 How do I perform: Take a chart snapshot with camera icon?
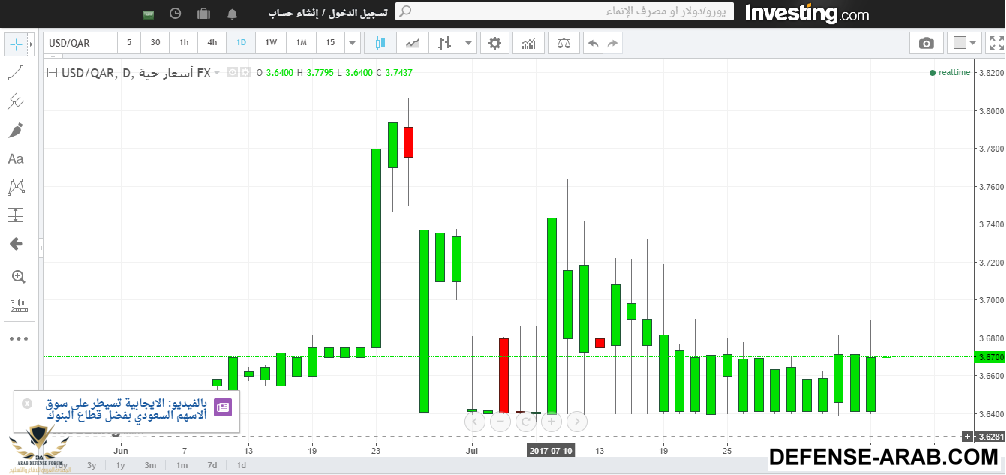[x=926, y=43]
